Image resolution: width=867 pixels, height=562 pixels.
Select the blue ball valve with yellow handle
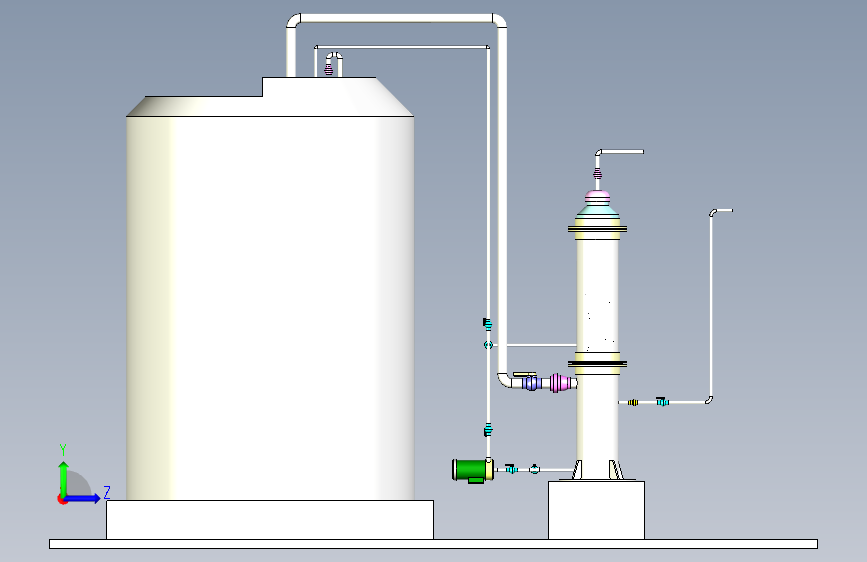pyautogui.click(x=531, y=382)
